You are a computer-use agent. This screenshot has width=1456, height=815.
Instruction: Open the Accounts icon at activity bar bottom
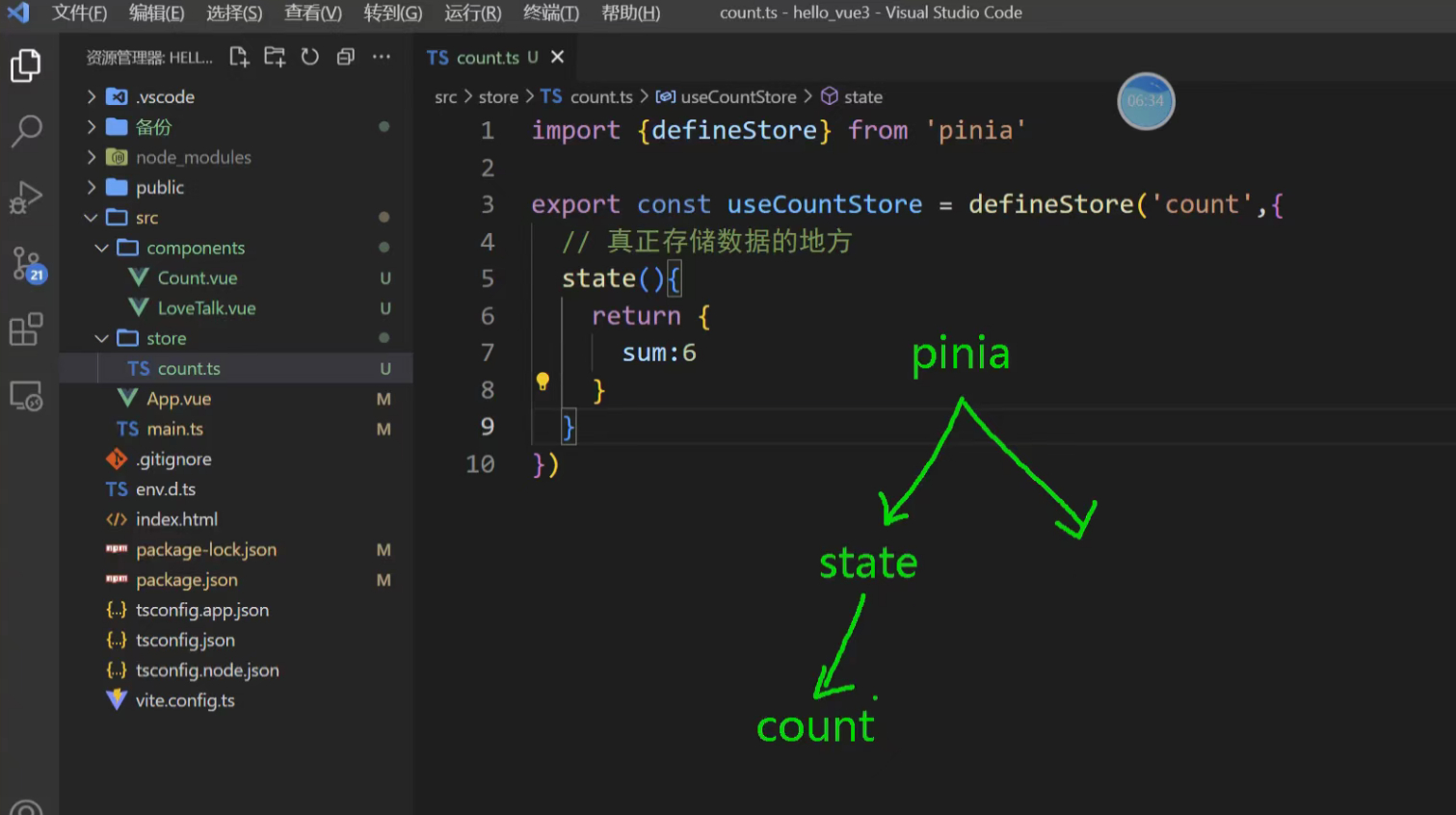click(26, 807)
